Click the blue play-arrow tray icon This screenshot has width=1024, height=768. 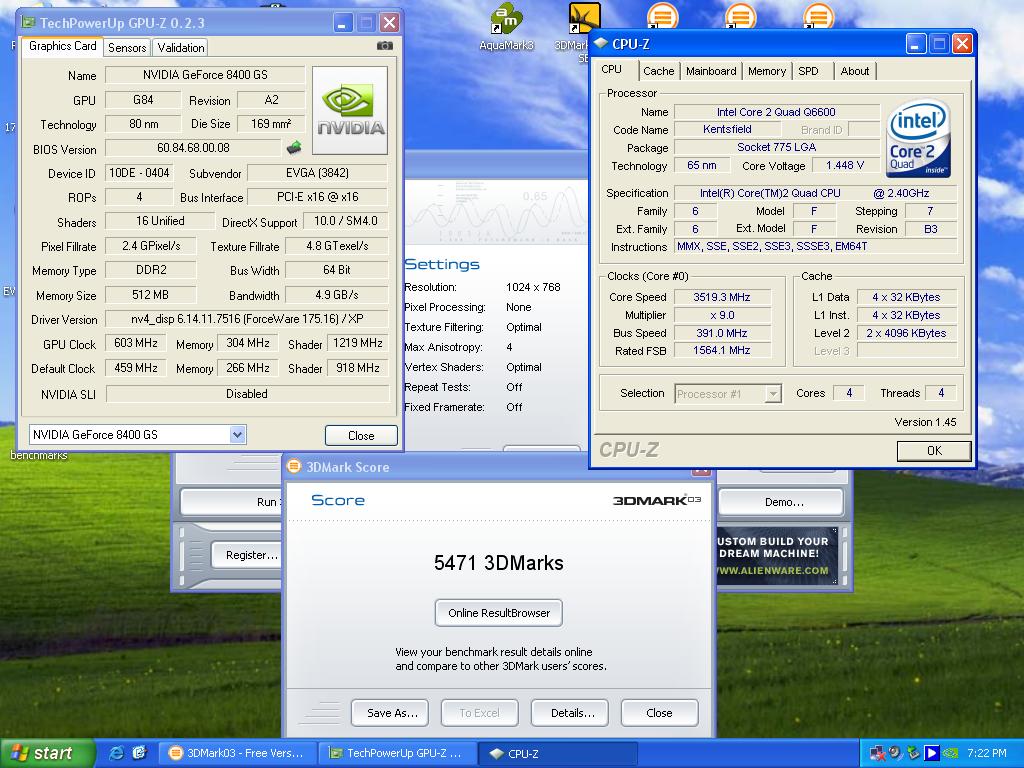932,753
